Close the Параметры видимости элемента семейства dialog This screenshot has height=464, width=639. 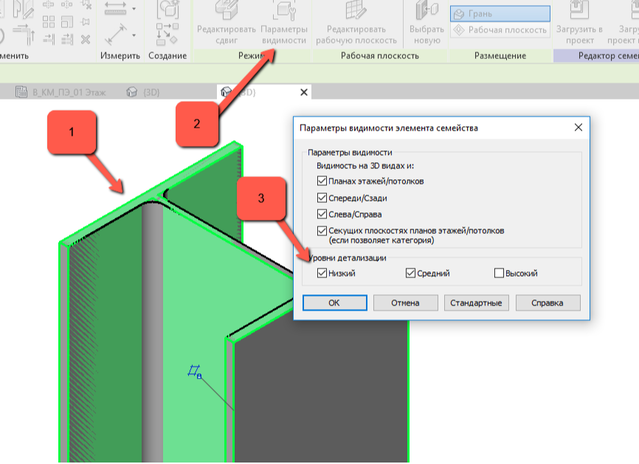pyautogui.click(x=578, y=128)
